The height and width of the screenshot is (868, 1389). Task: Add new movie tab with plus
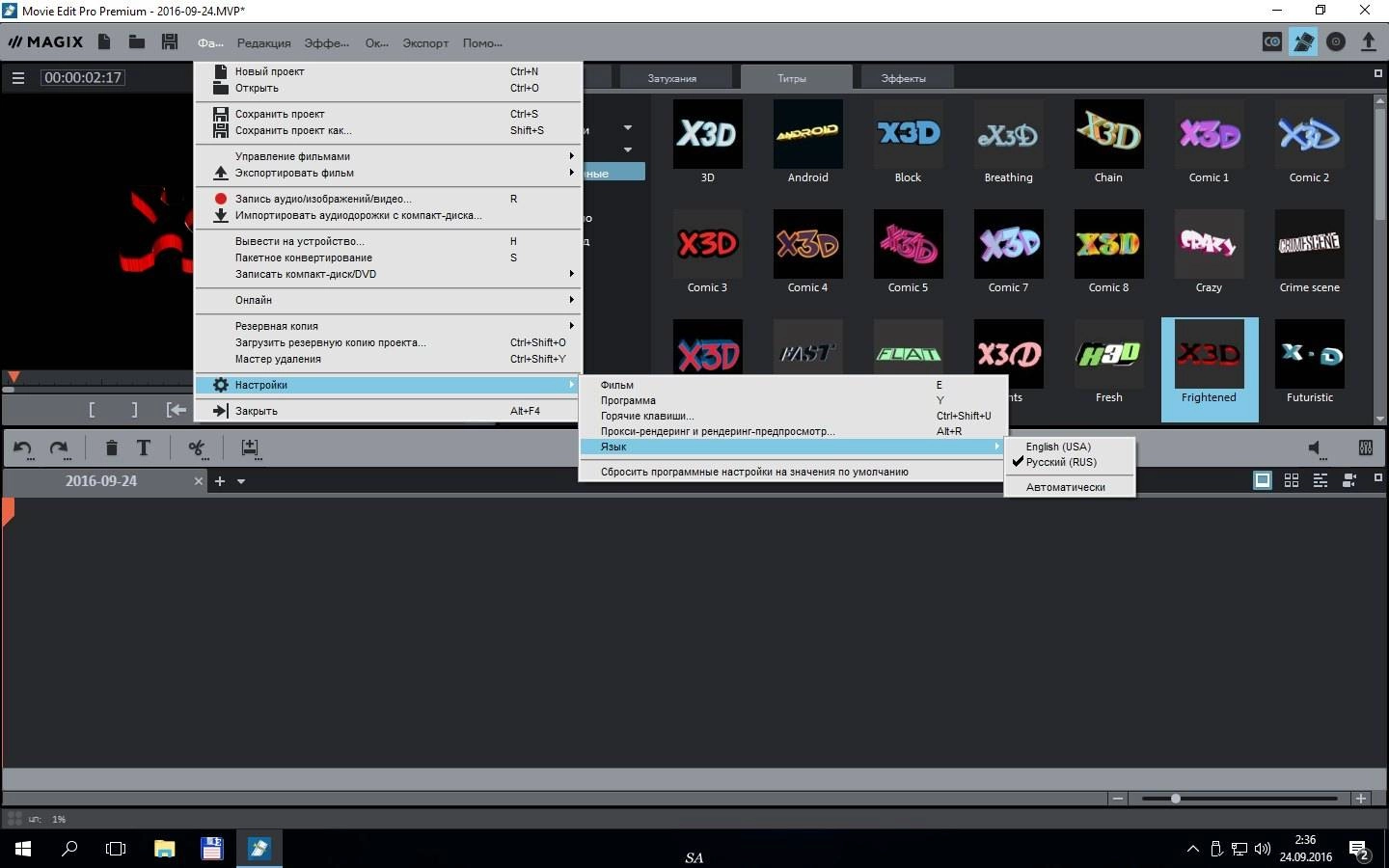pyautogui.click(x=220, y=481)
